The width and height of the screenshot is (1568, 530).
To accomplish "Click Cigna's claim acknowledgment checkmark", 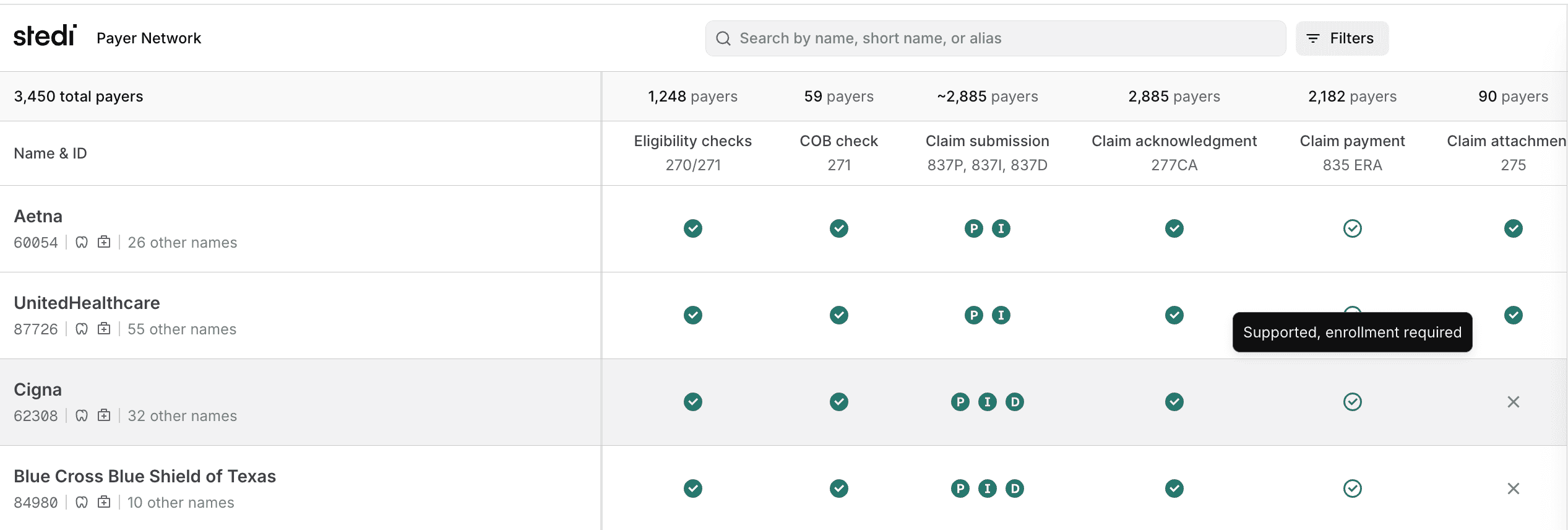I will [1174, 402].
